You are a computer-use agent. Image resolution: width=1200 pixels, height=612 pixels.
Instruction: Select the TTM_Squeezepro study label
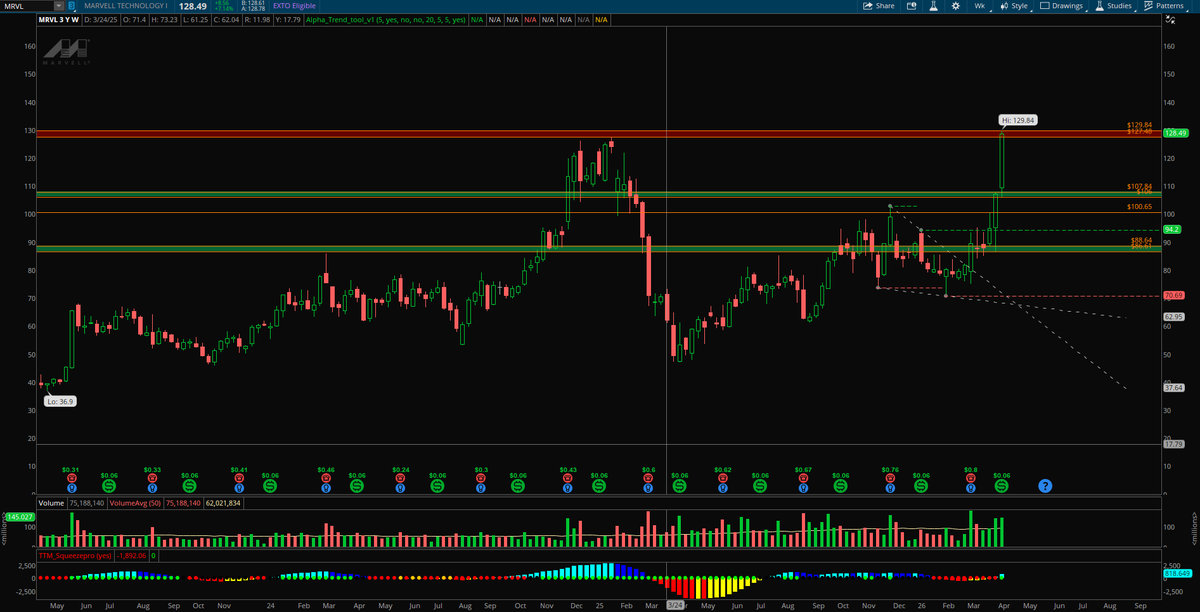(75, 554)
